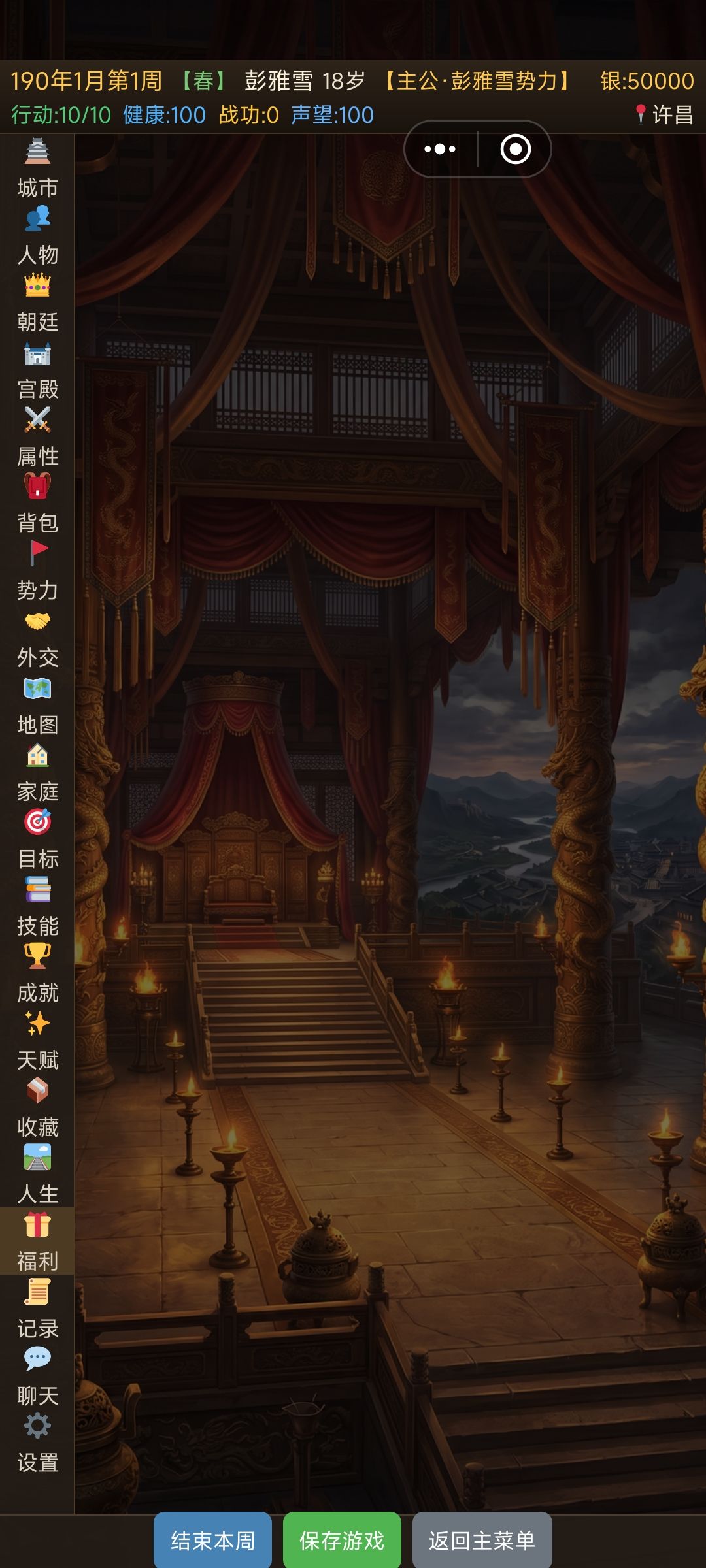Tap the mini program circle close target

(x=516, y=149)
